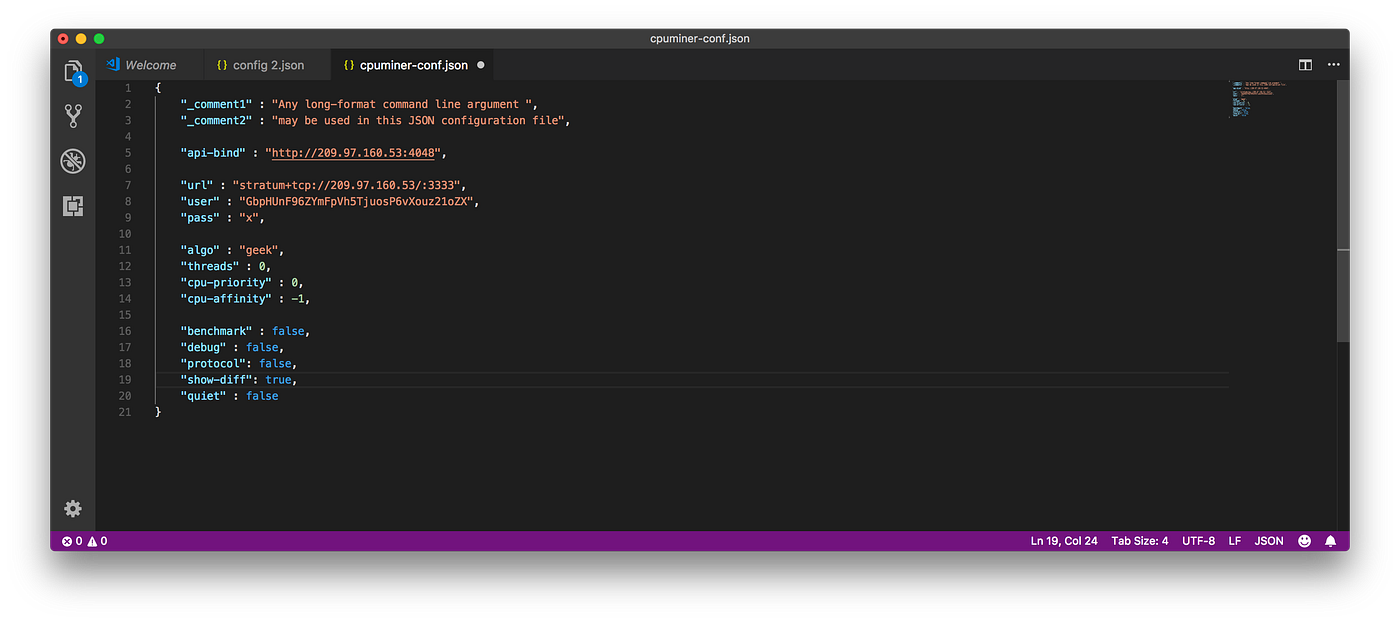Click the "api-bind" key

click(213, 153)
